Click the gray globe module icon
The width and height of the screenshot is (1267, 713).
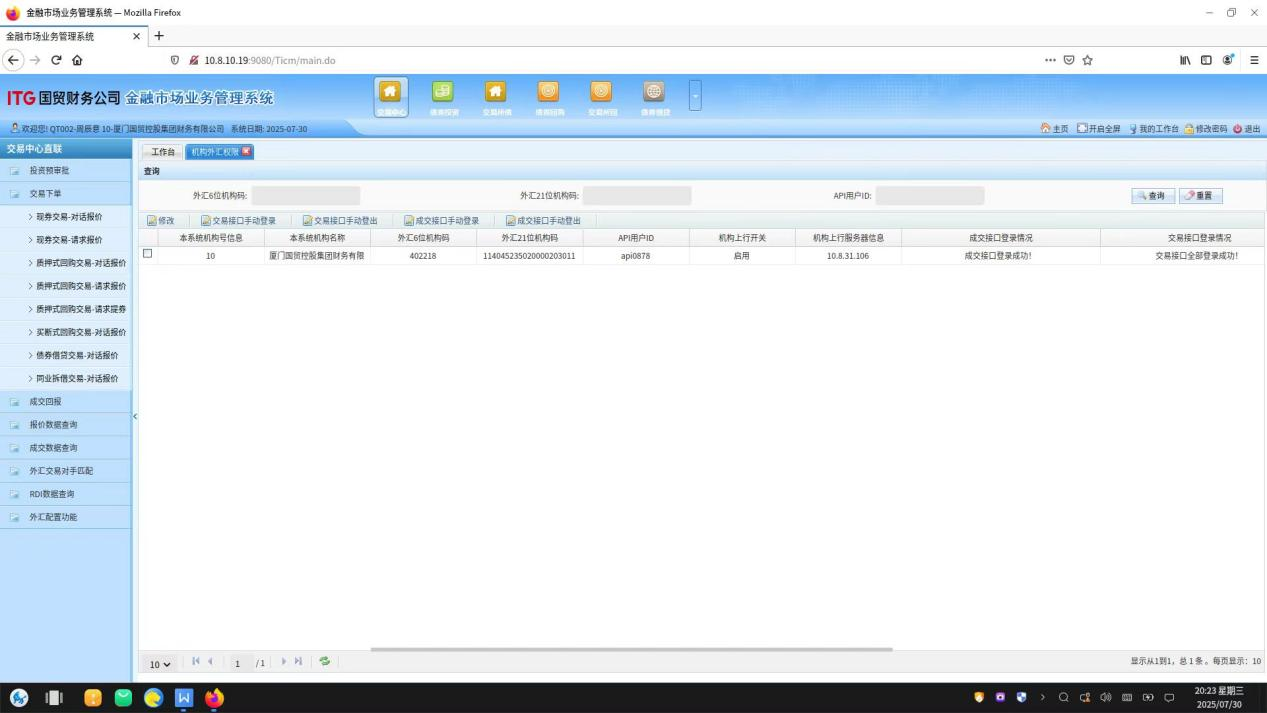click(x=653, y=93)
